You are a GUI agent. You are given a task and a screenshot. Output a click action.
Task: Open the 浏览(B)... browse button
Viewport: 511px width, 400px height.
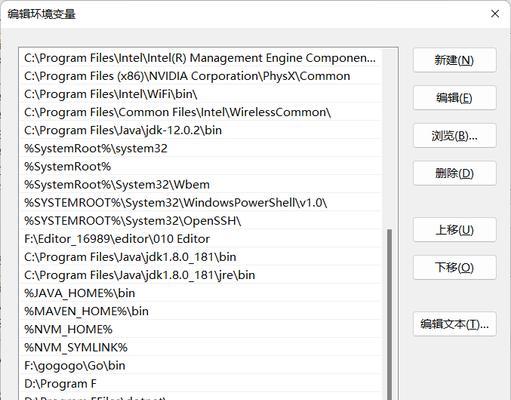click(x=455, y=135)
